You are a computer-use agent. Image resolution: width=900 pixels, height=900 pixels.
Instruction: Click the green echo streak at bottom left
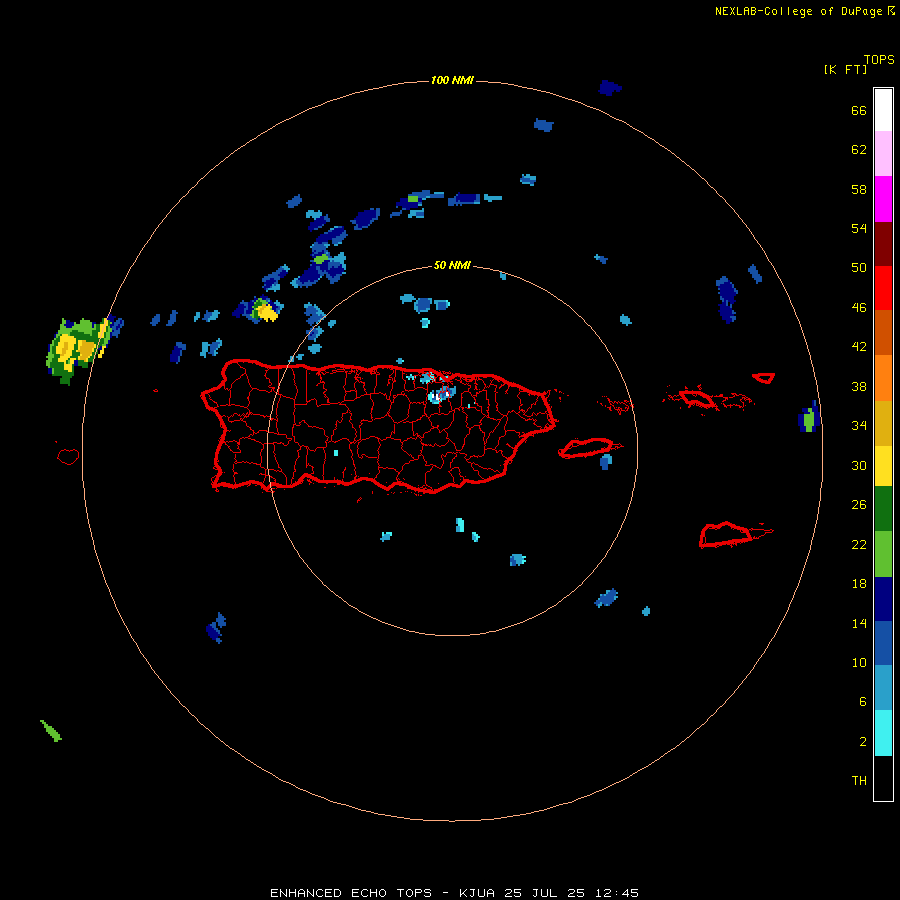pyautogui.click(x=51, y=731)
